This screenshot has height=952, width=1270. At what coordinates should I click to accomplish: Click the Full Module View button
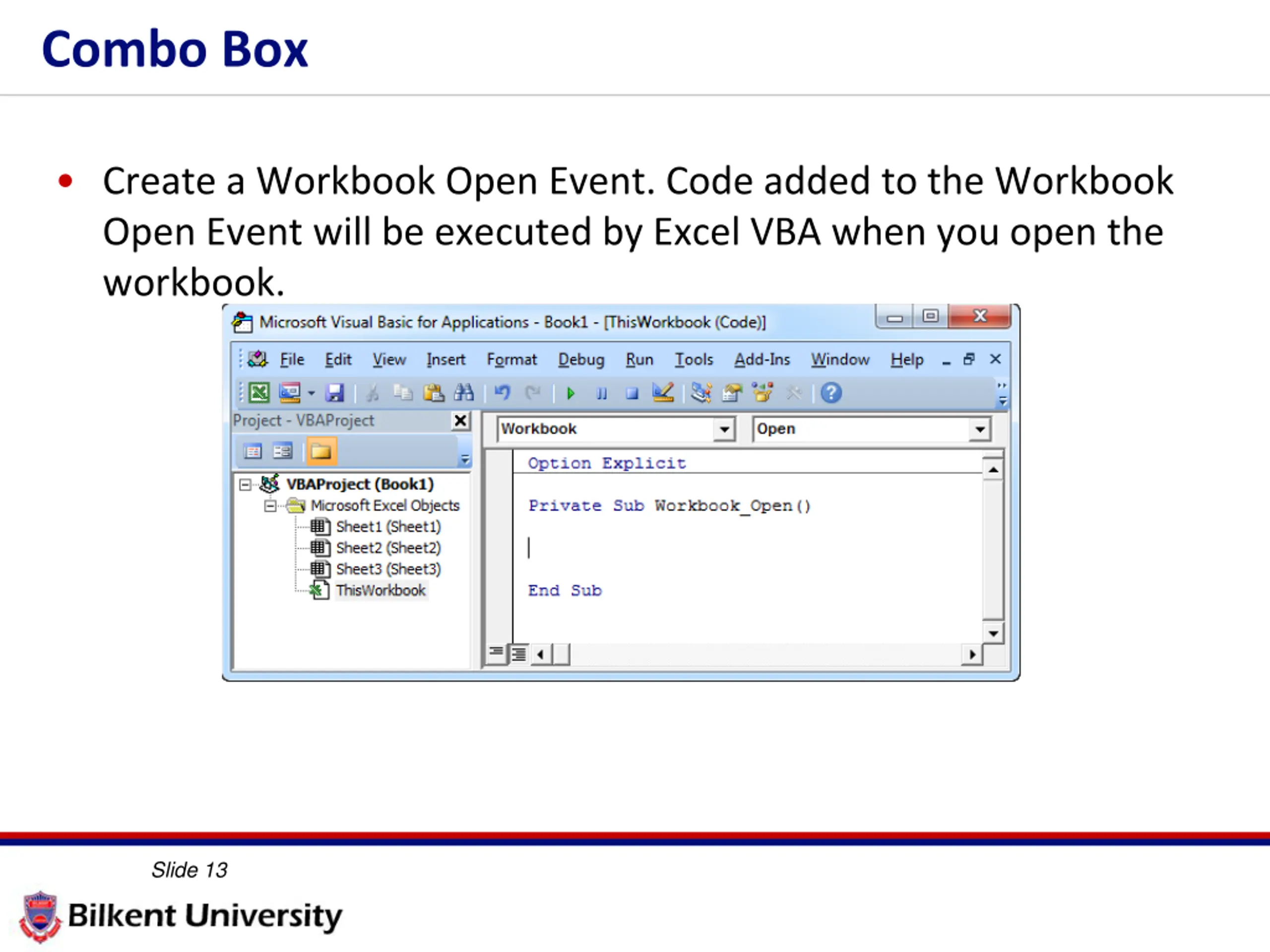pyautogui.click(x=518, y=654)
